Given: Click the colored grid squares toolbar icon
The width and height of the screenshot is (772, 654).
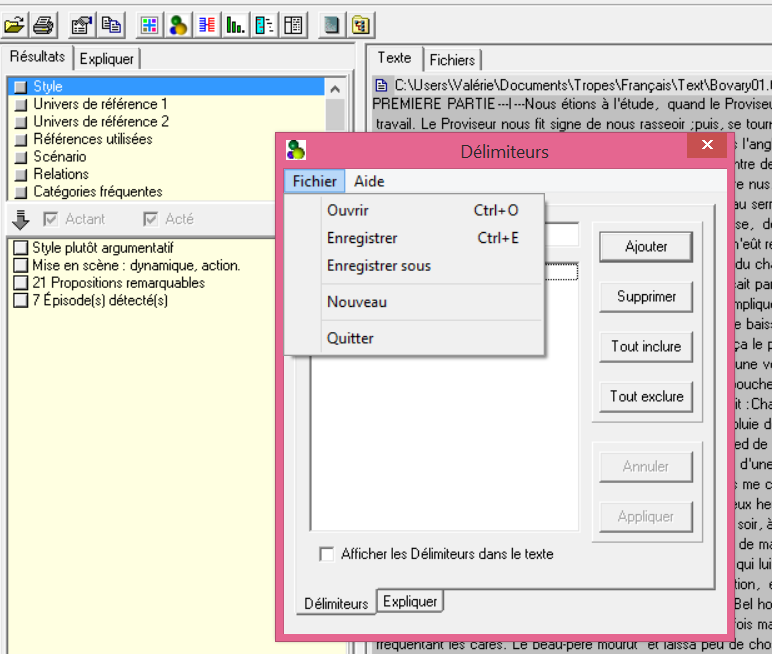Looking at the screenshot, I should pos(149,24).
